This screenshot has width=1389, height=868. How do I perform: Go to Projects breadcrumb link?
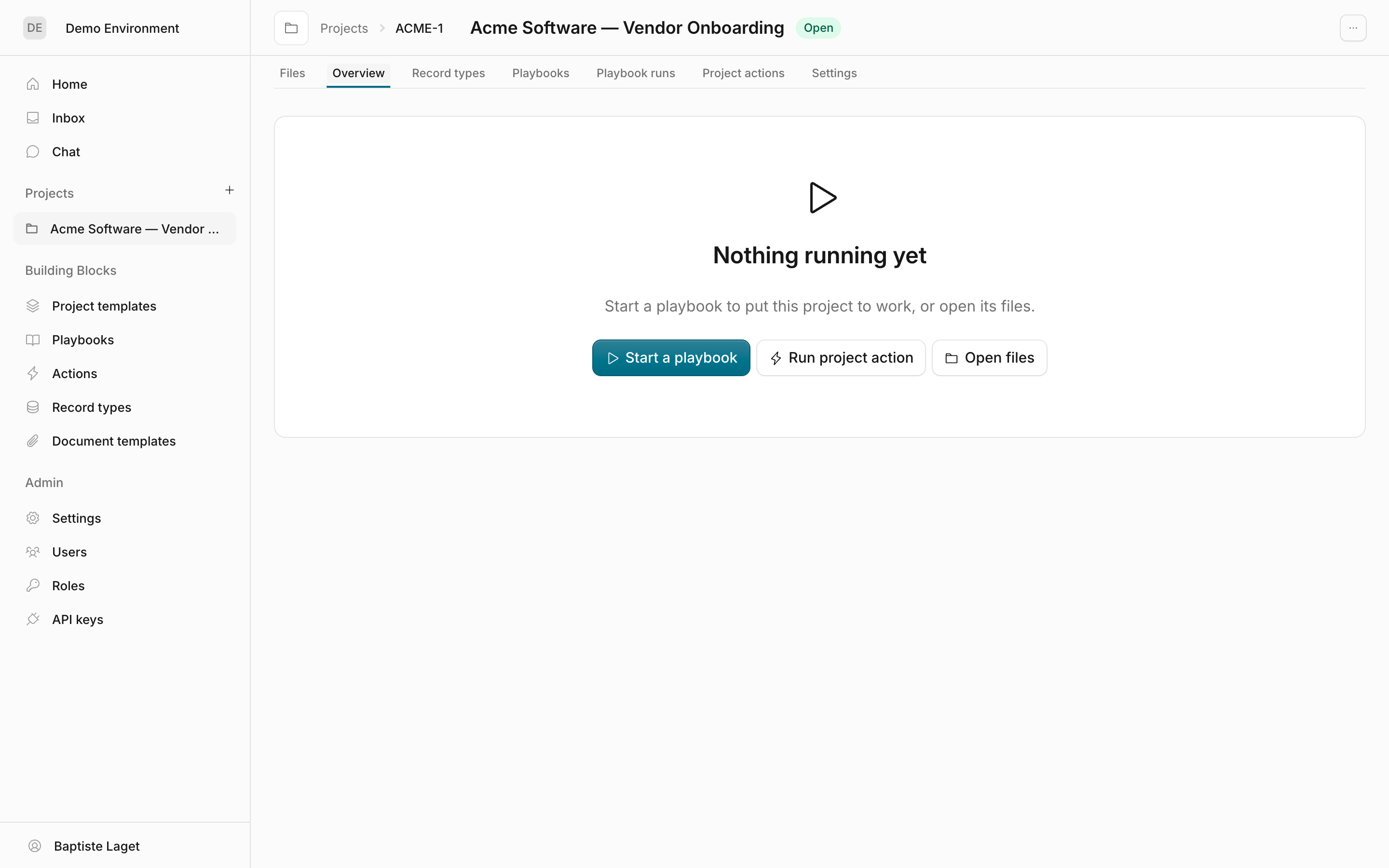coord(344,28)
